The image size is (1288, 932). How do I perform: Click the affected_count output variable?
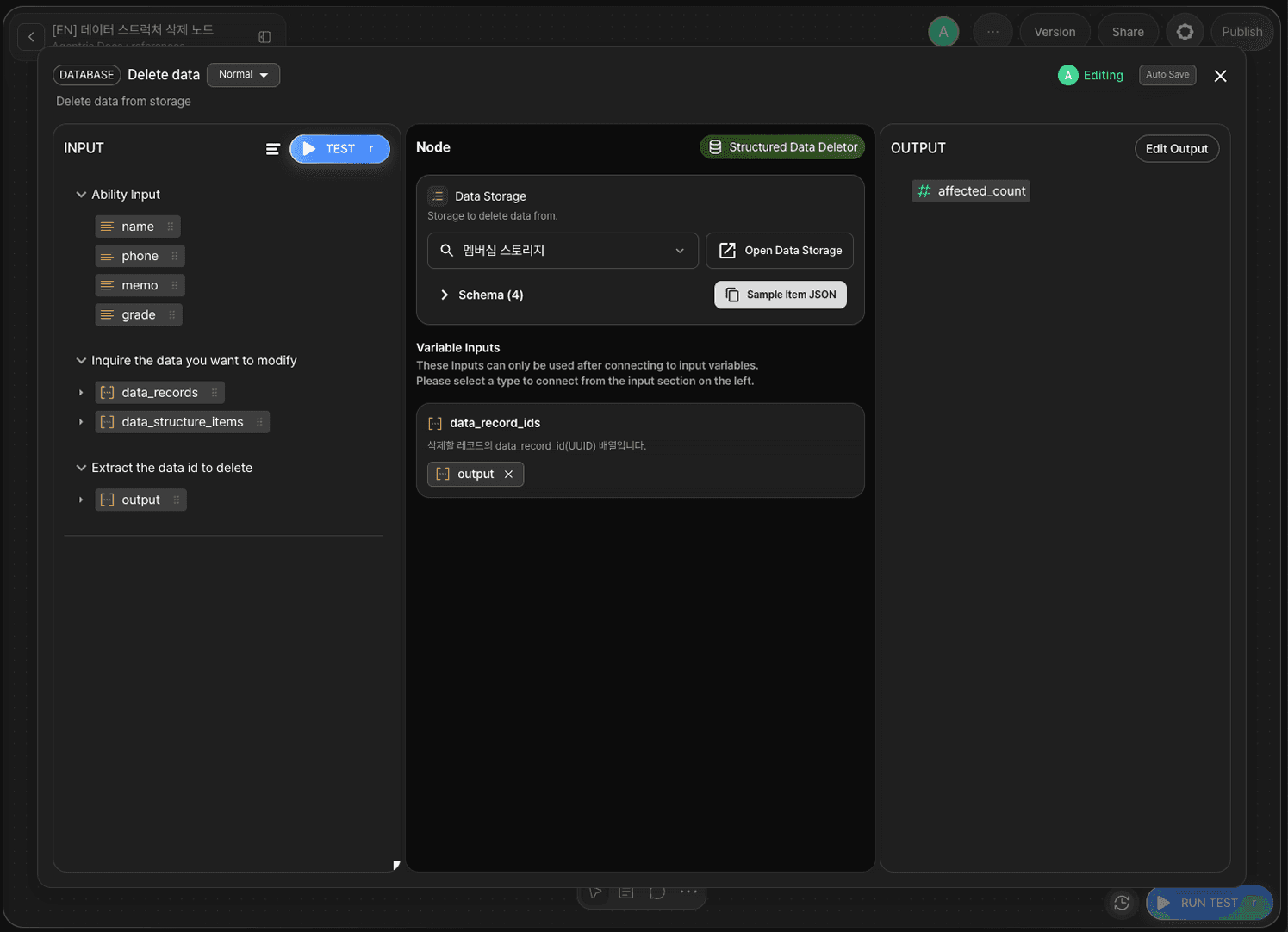click(x=971, y=191)
